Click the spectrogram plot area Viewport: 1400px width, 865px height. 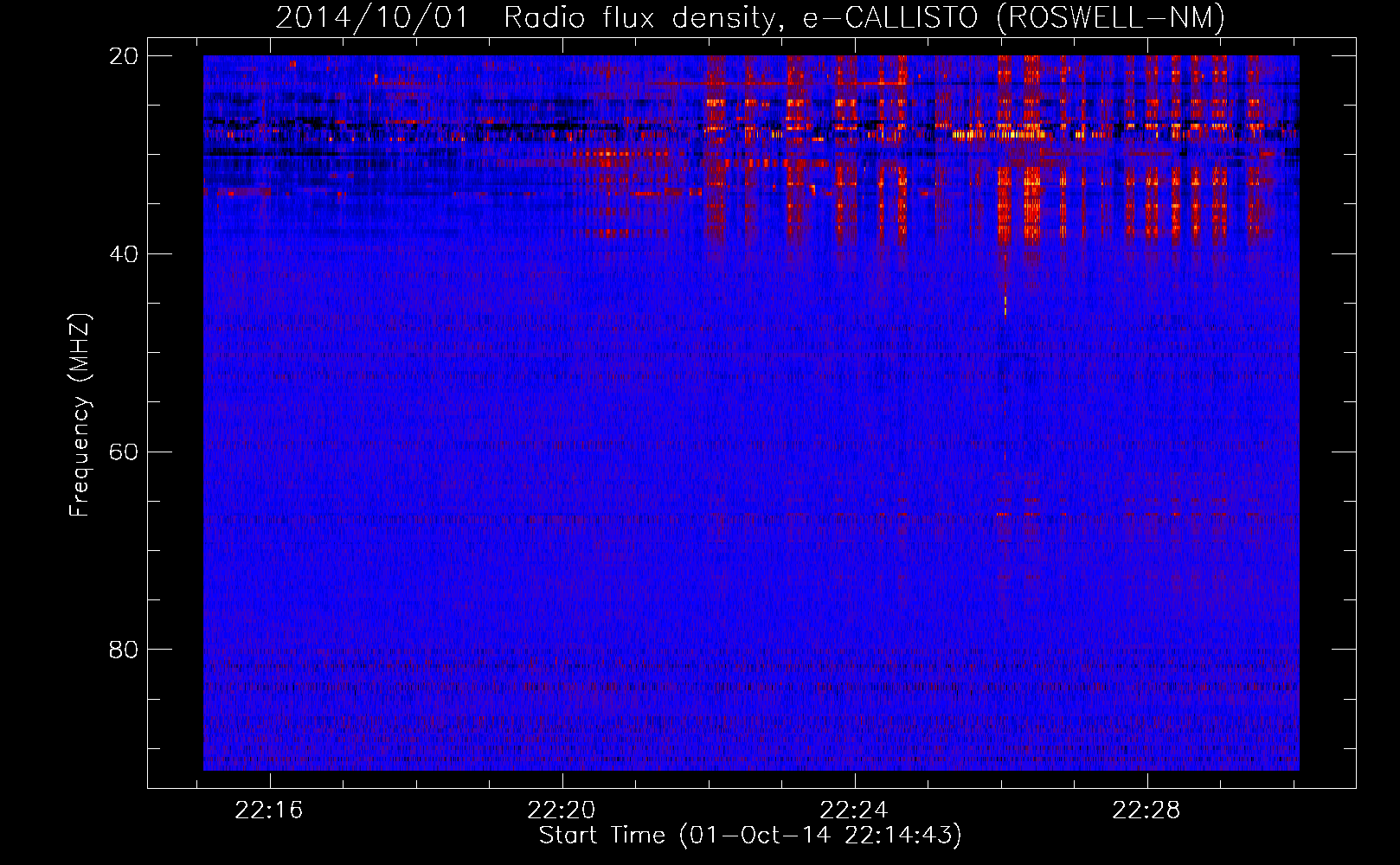[751, 413]
